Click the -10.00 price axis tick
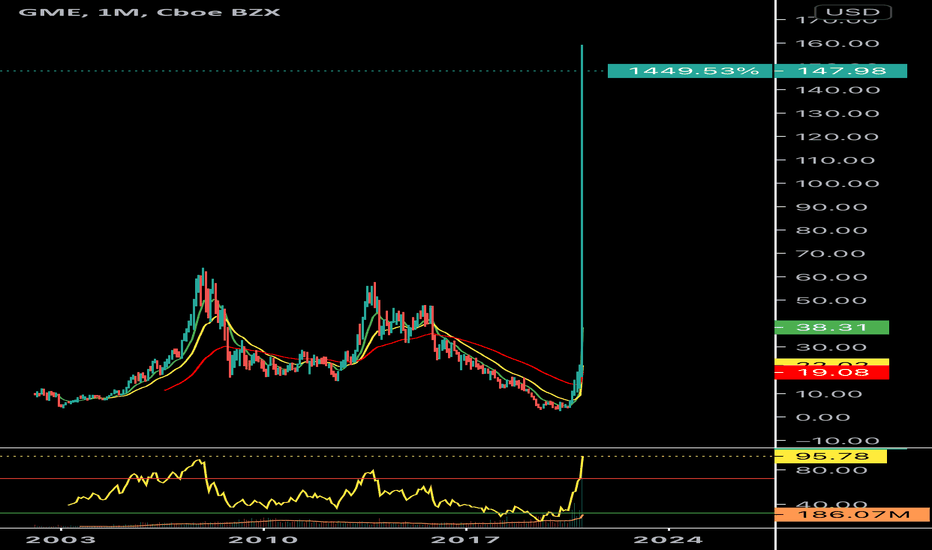 [x=837, y=441]
